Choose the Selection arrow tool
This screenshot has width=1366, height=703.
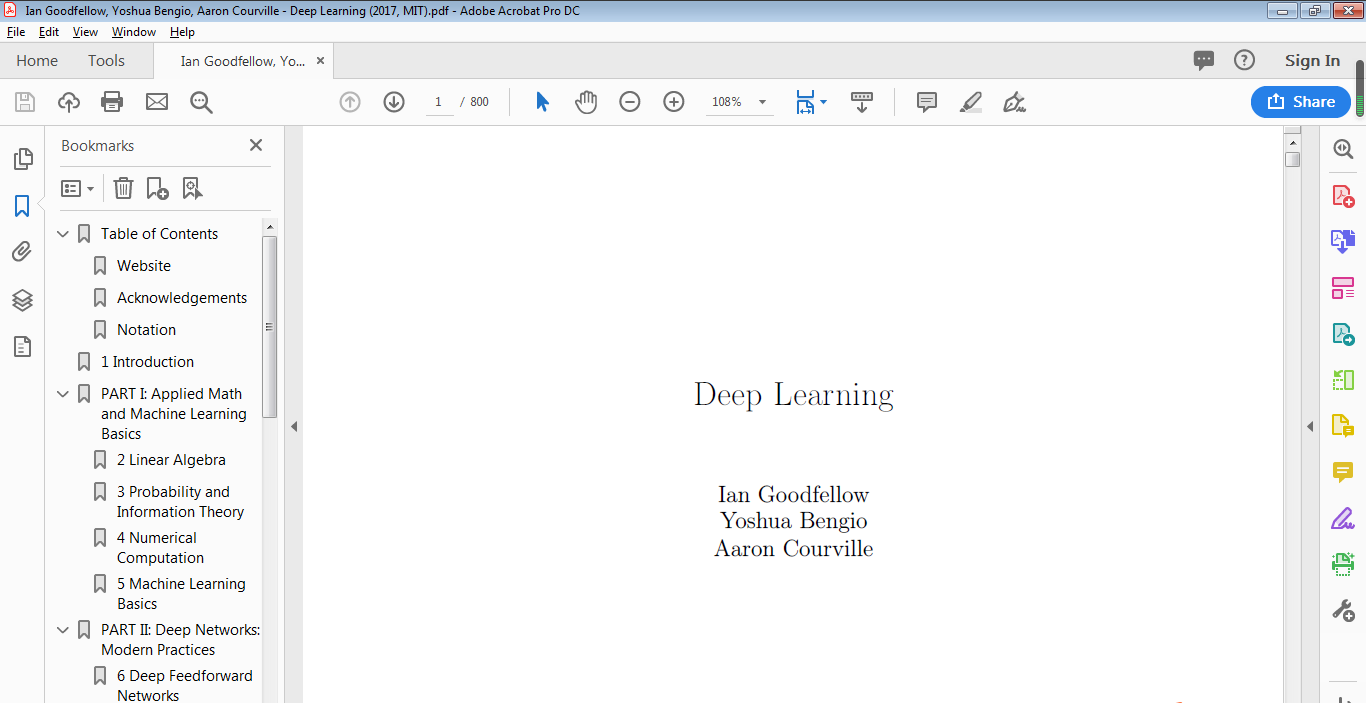point(542,102)
